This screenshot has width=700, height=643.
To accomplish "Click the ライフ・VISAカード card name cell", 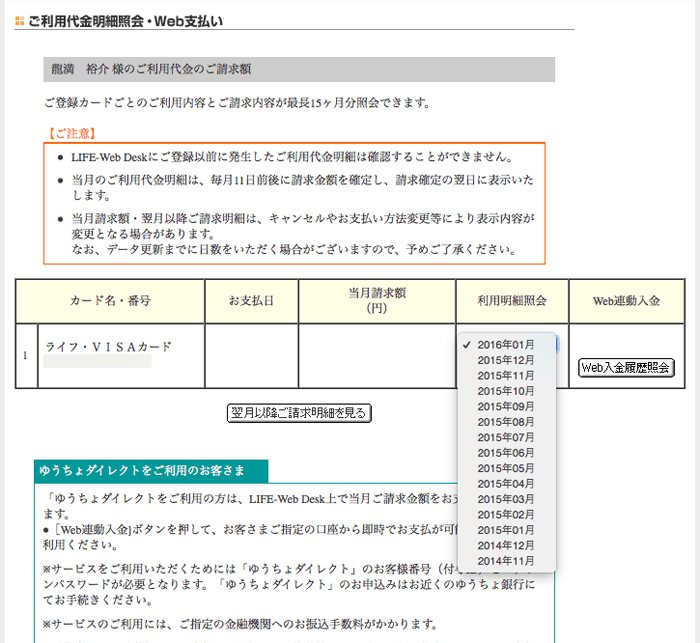I will [108, 348].
